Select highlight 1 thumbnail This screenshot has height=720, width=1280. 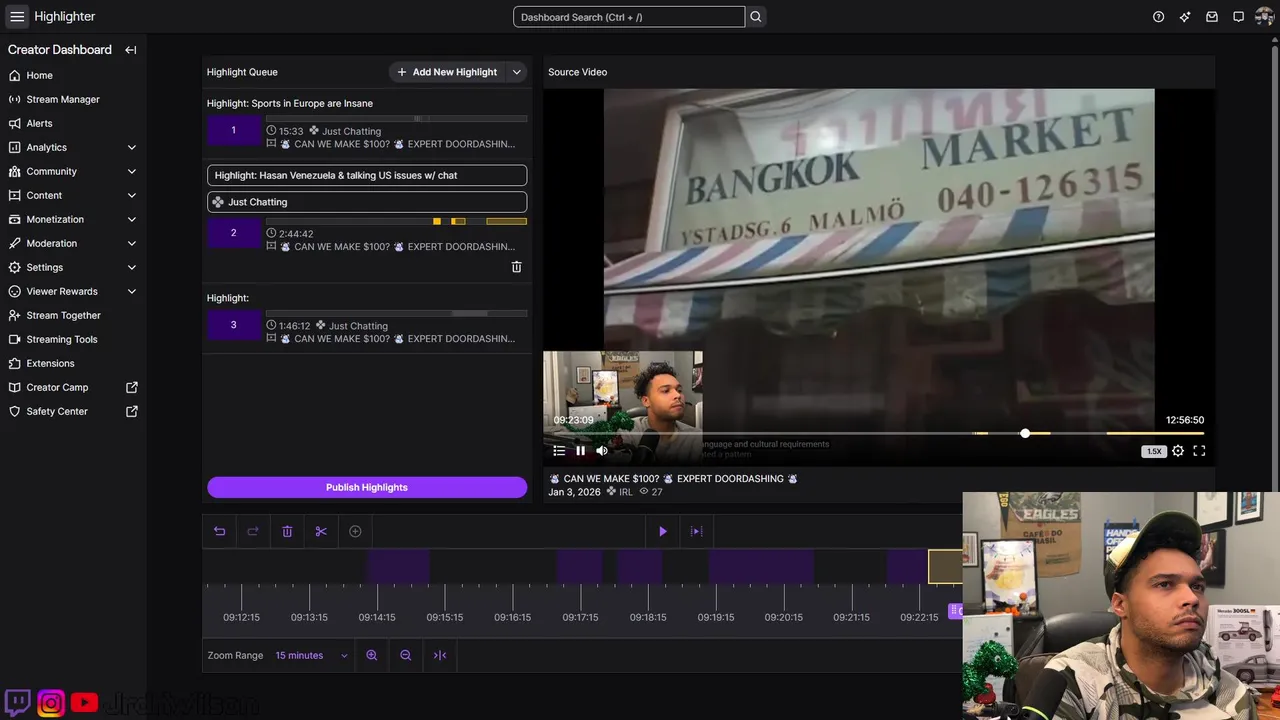(x=234, y=130)
